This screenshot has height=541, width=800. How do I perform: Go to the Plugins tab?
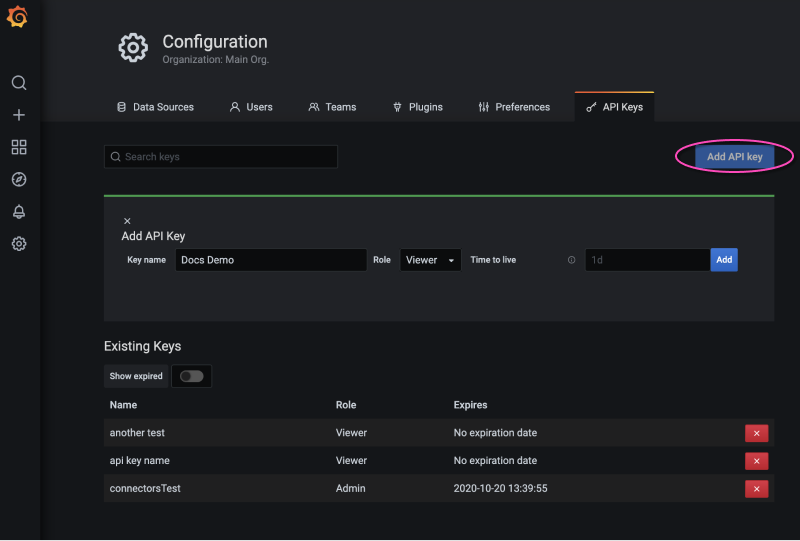(417, 107)
